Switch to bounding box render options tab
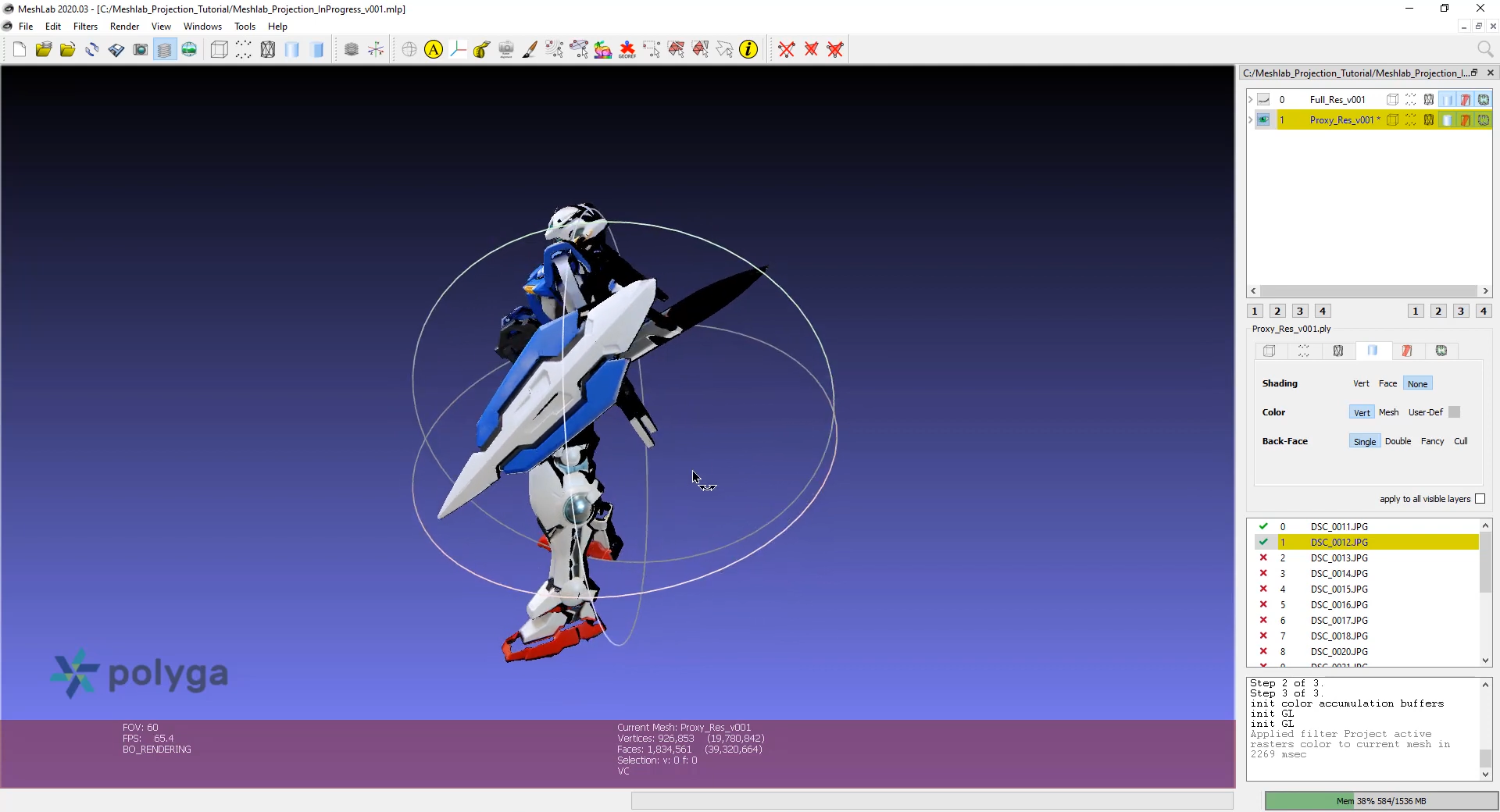 pos(1270,351)
